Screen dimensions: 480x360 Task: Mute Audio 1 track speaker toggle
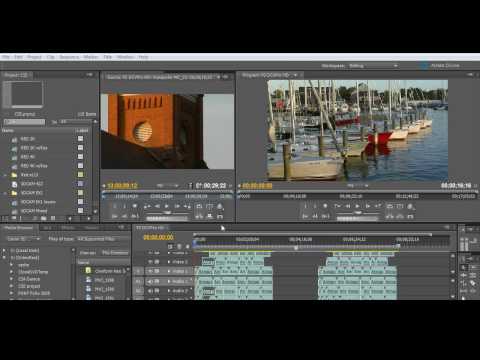pyautogui.click(x=150, y=281)
